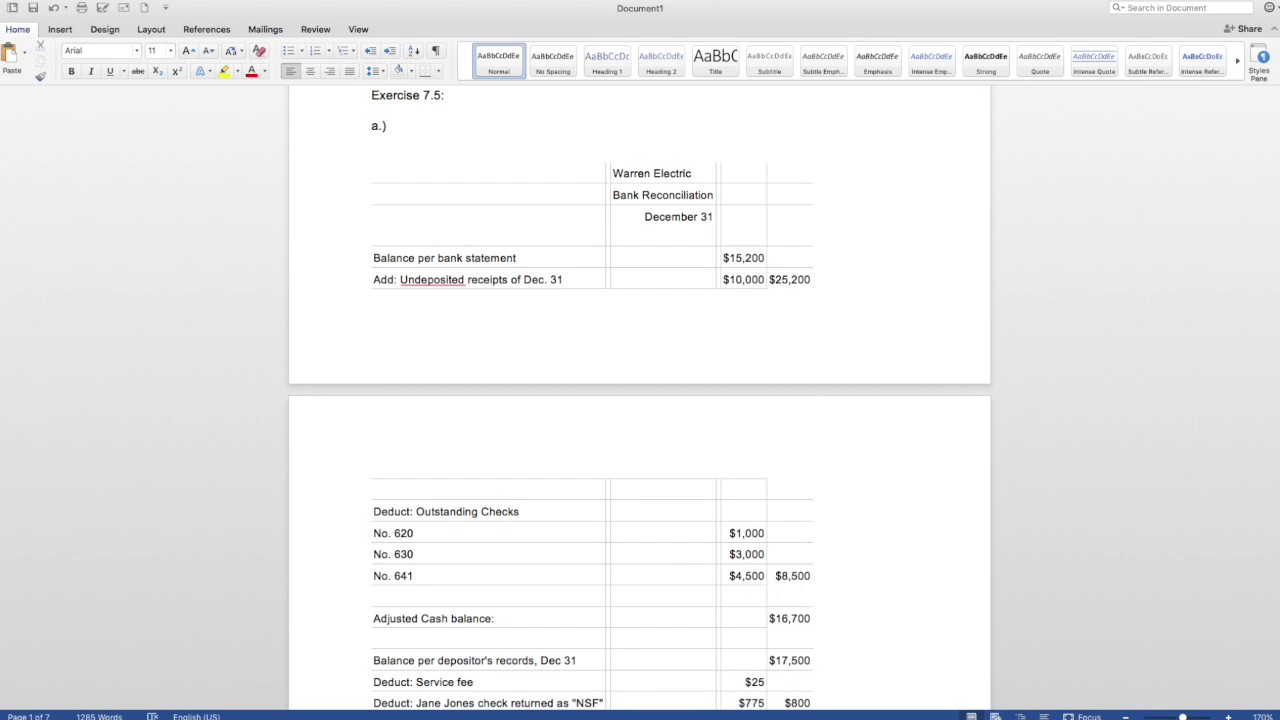Click the Text Effects outlined A icon
Screen dimensions: 1280x720
click(x=200, y=72)
